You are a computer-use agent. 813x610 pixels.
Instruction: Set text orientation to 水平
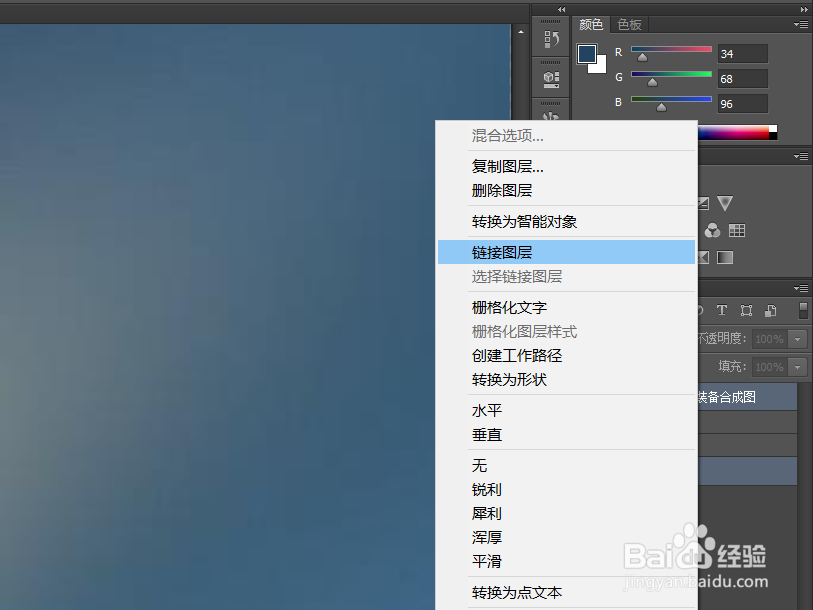pyautogui.click(x=566, y=411)
